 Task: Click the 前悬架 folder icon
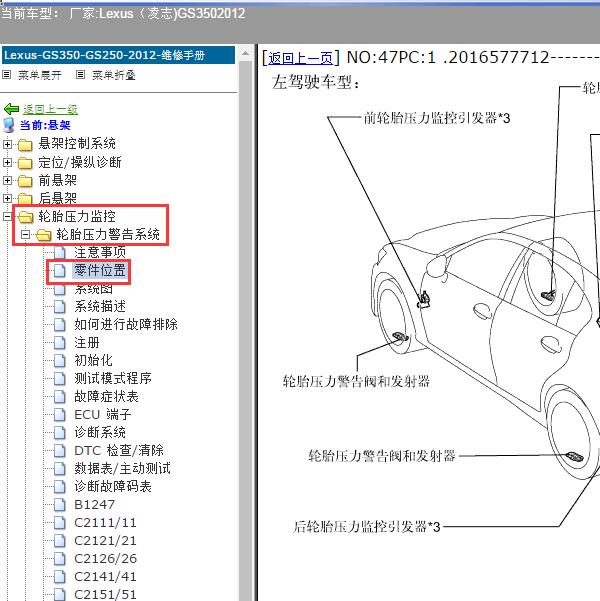pyautogui.click(x=25, y=181)
